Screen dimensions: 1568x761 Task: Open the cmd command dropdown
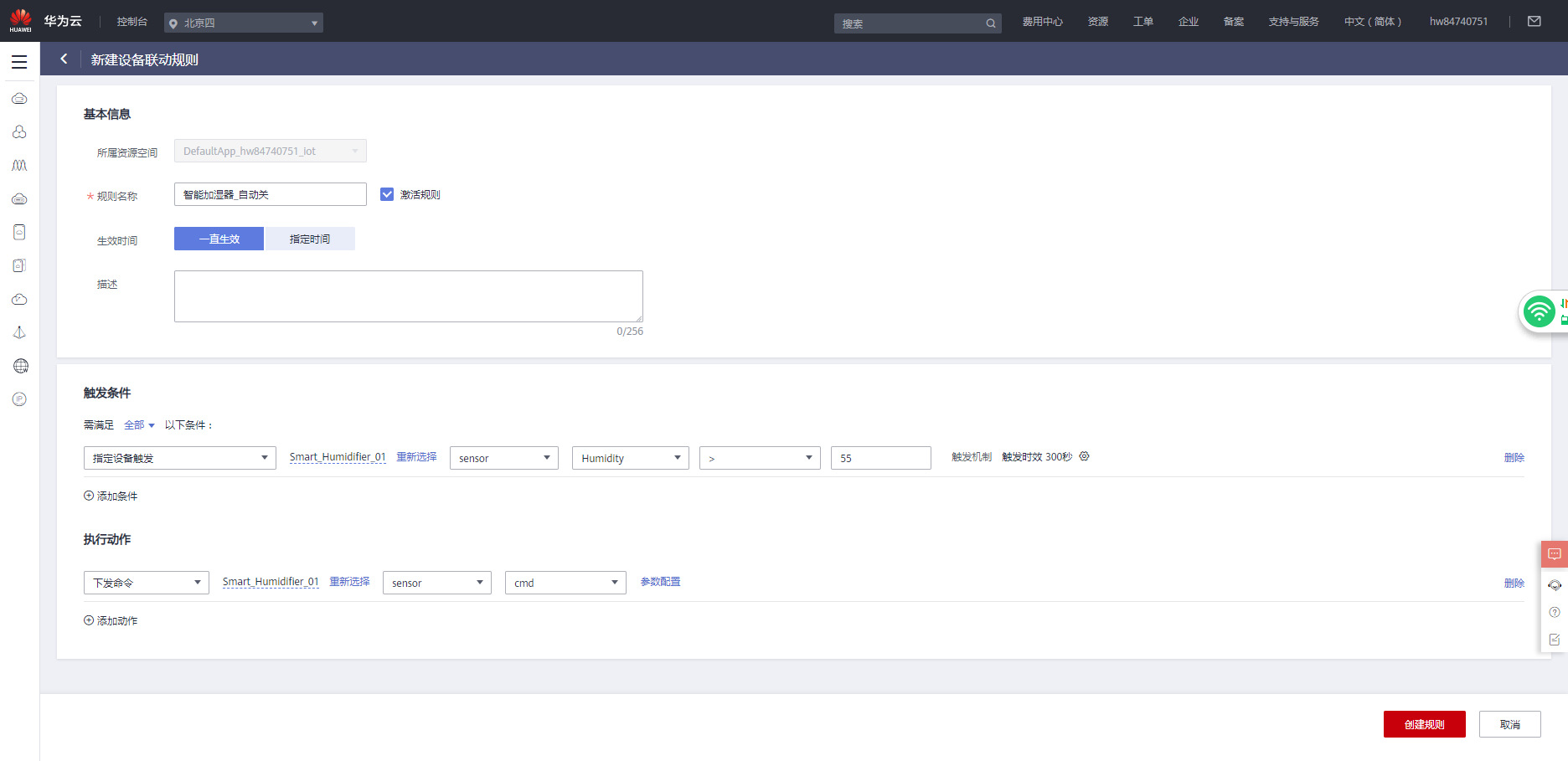click(x=565, y=583)
